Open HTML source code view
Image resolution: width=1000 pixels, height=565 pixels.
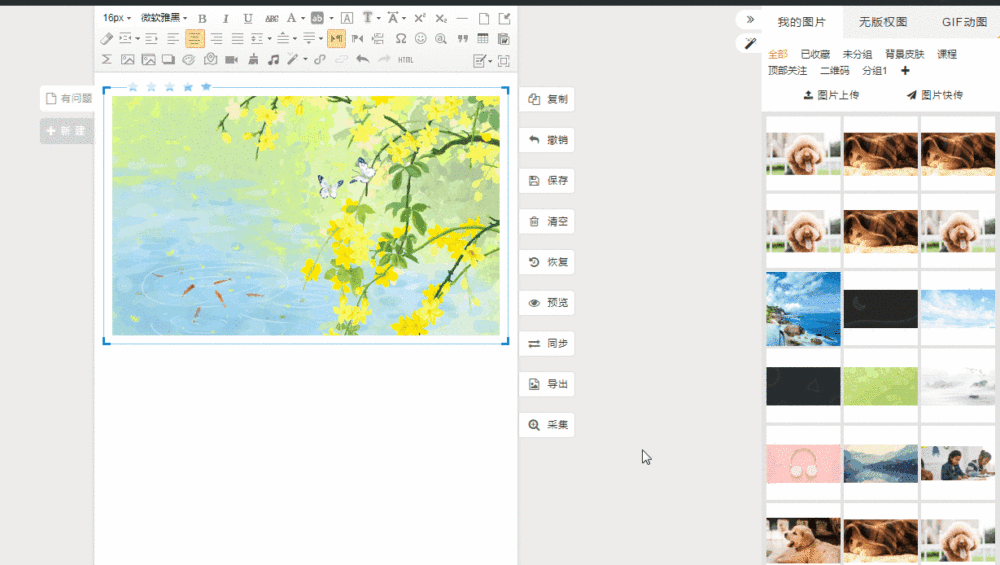pos(405,60)
